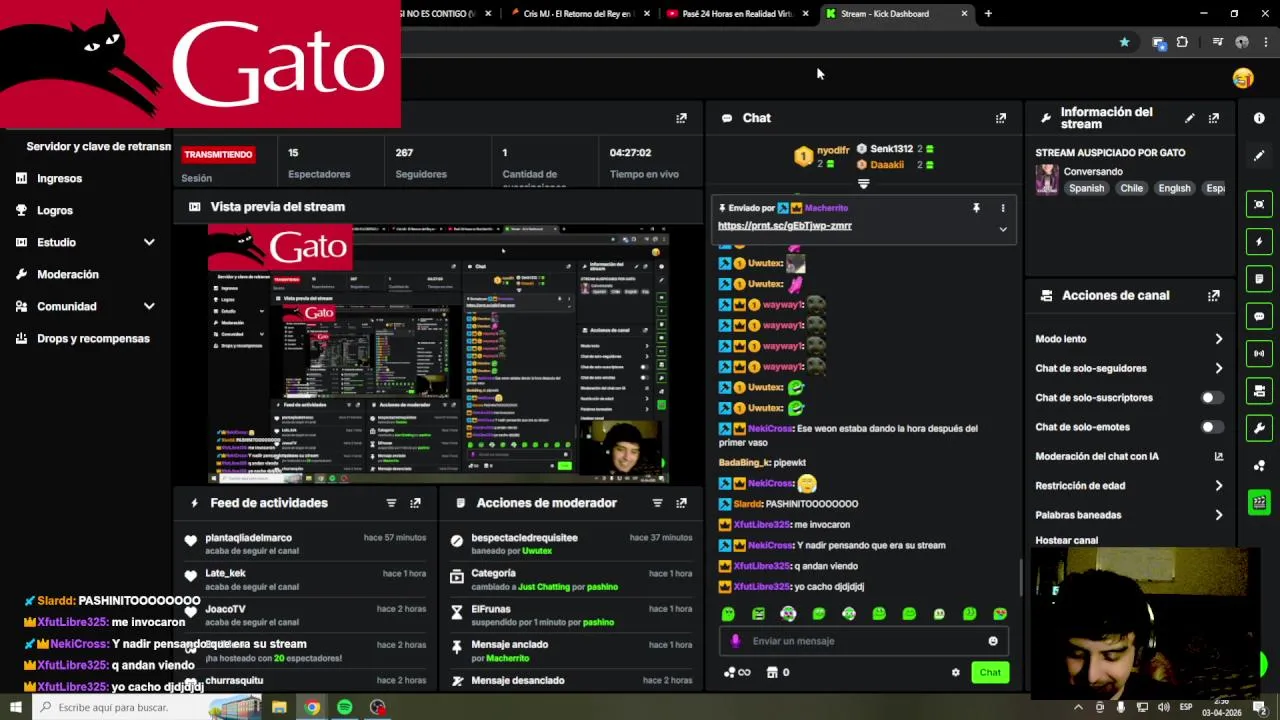
Task: Toggle the moderator actions note icon in sidebar
Action: pos(1259,278)
